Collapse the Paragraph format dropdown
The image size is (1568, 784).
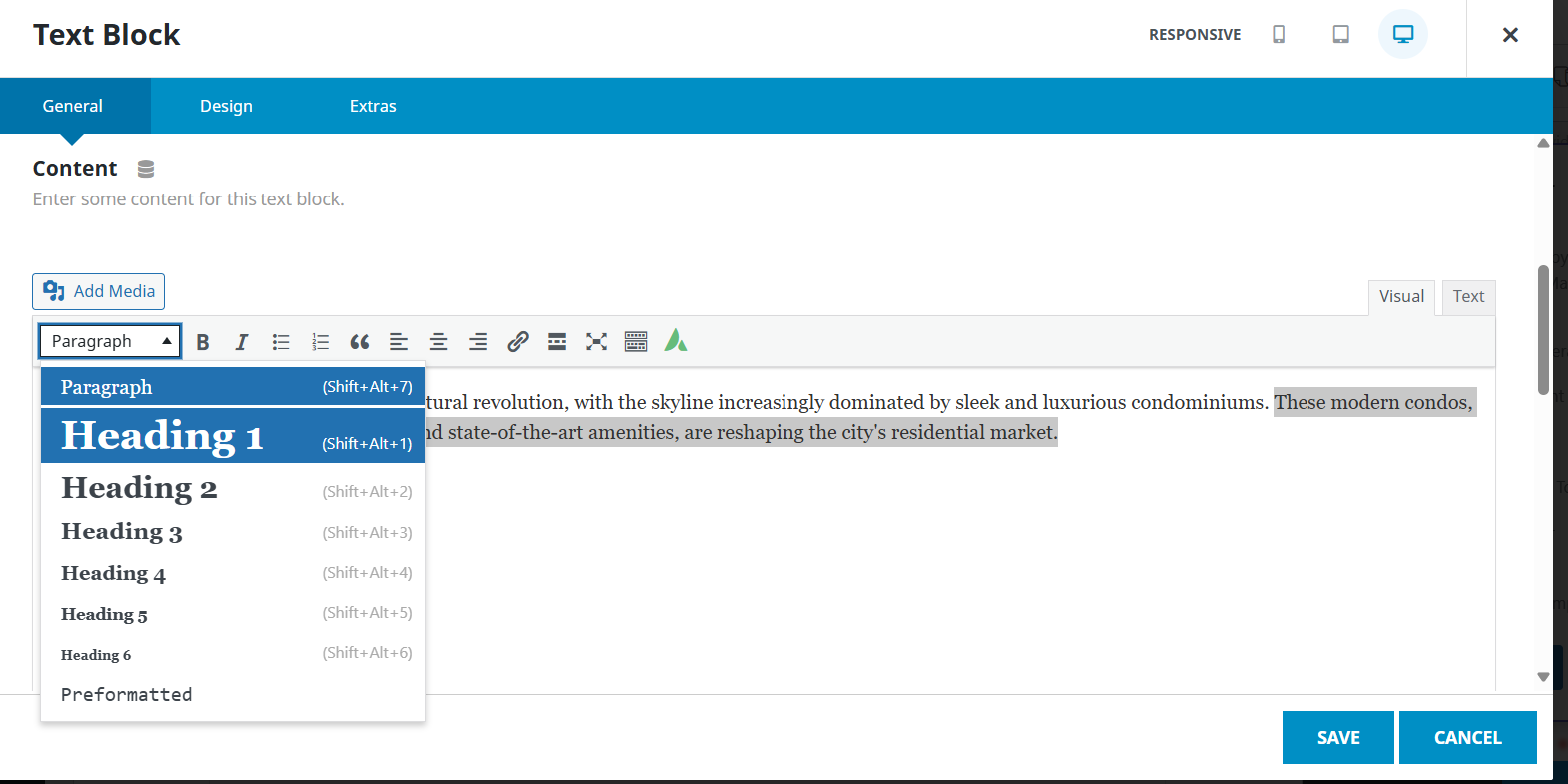[110, 341]
